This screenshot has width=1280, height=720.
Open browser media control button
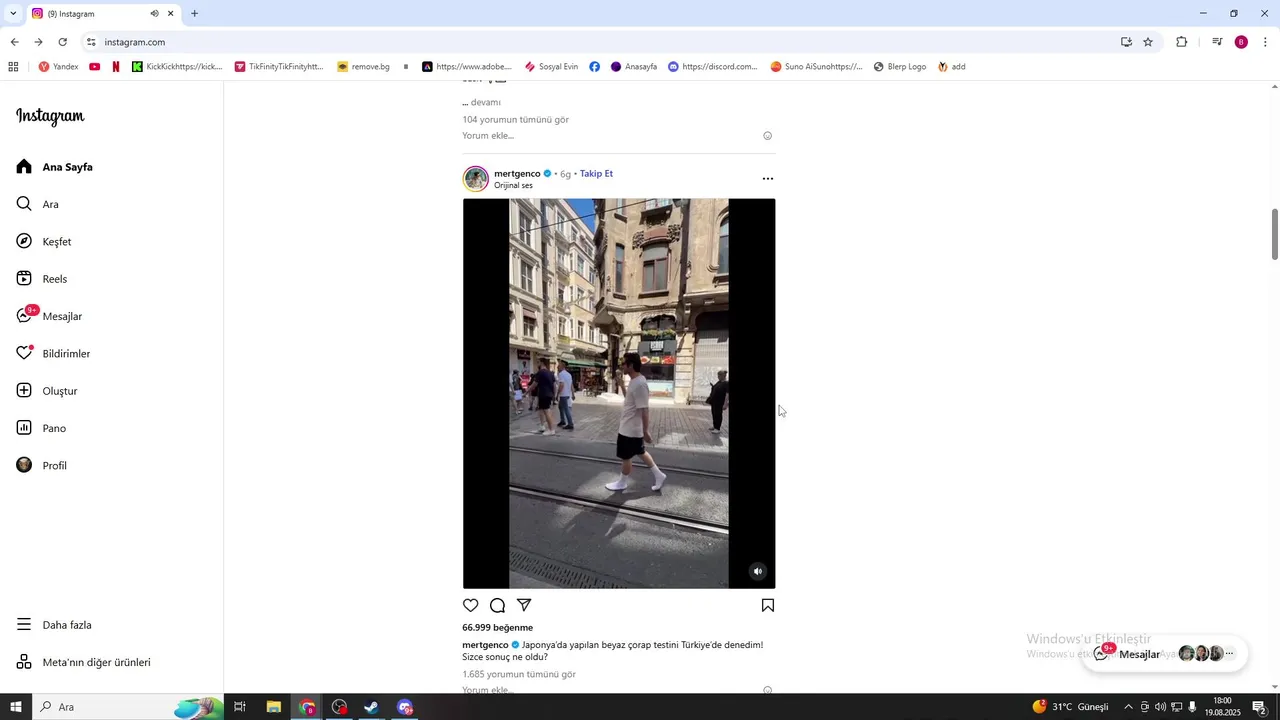(1217, 42)
